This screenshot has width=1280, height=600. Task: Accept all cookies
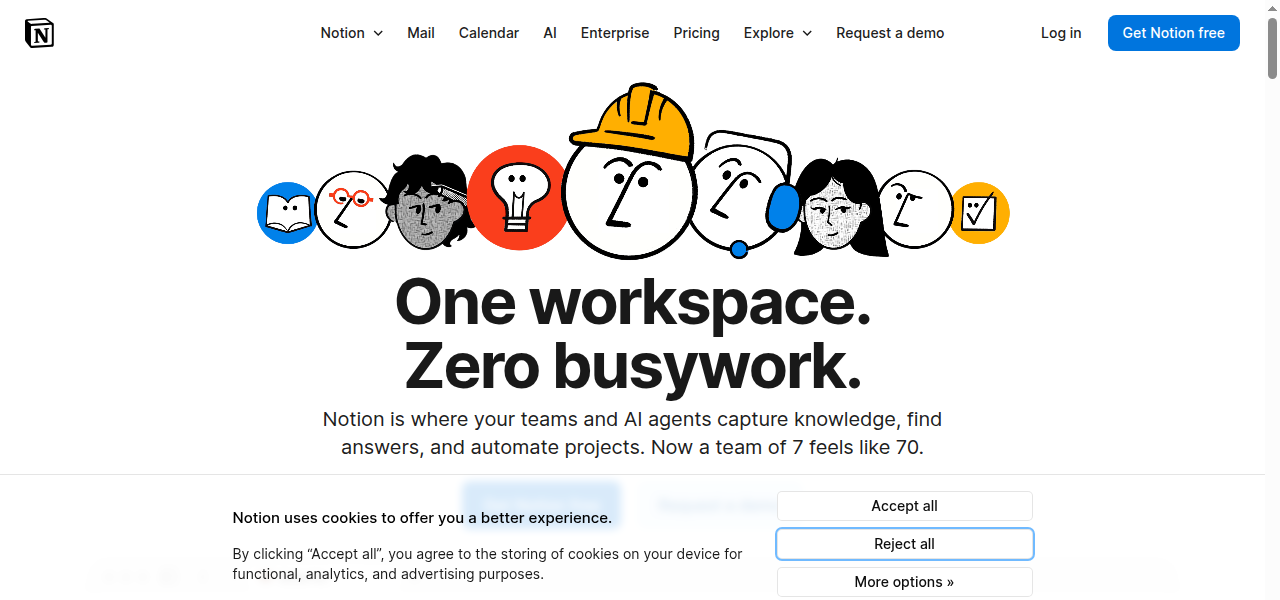904,506
